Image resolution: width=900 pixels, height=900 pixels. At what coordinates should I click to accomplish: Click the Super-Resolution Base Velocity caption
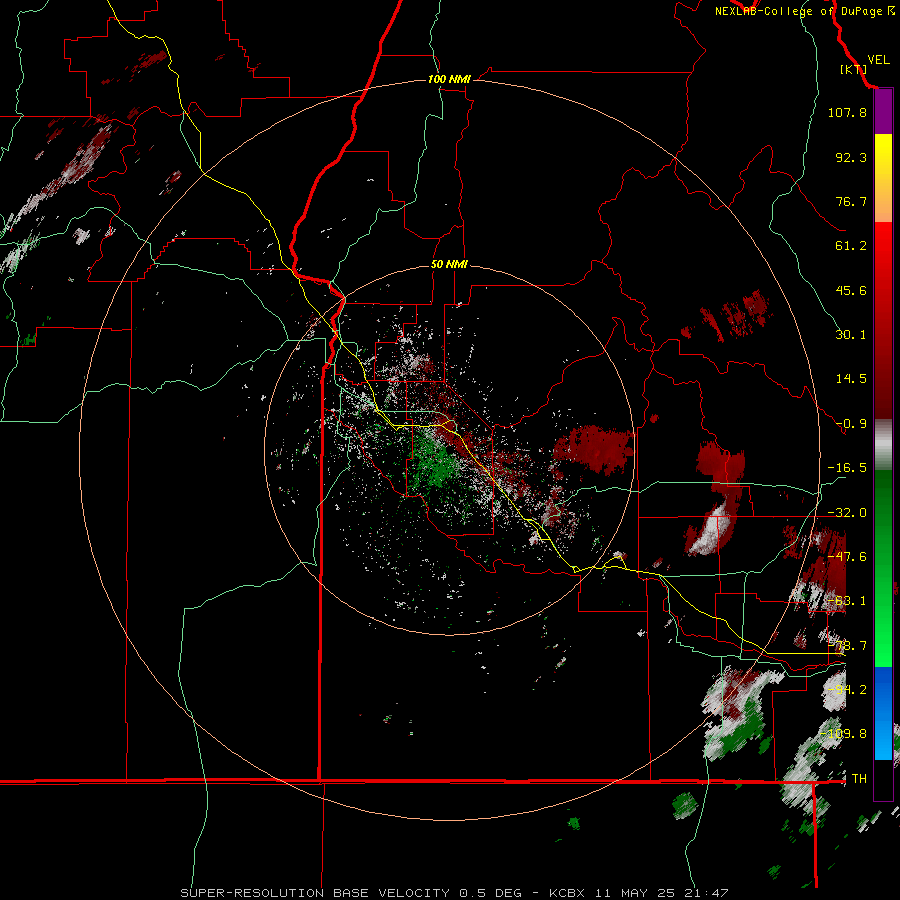[454, 893]
